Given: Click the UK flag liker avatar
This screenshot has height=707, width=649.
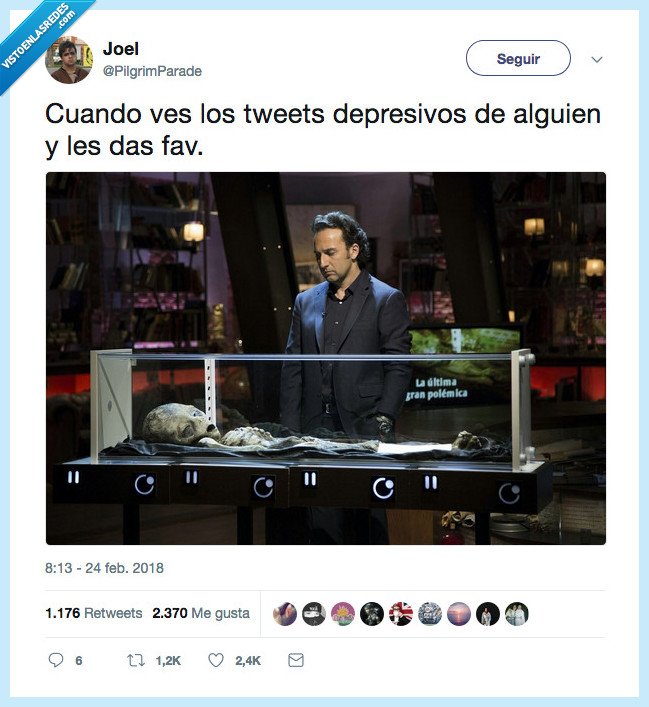Looking at the screenshot, I should (x=400, y=614).
